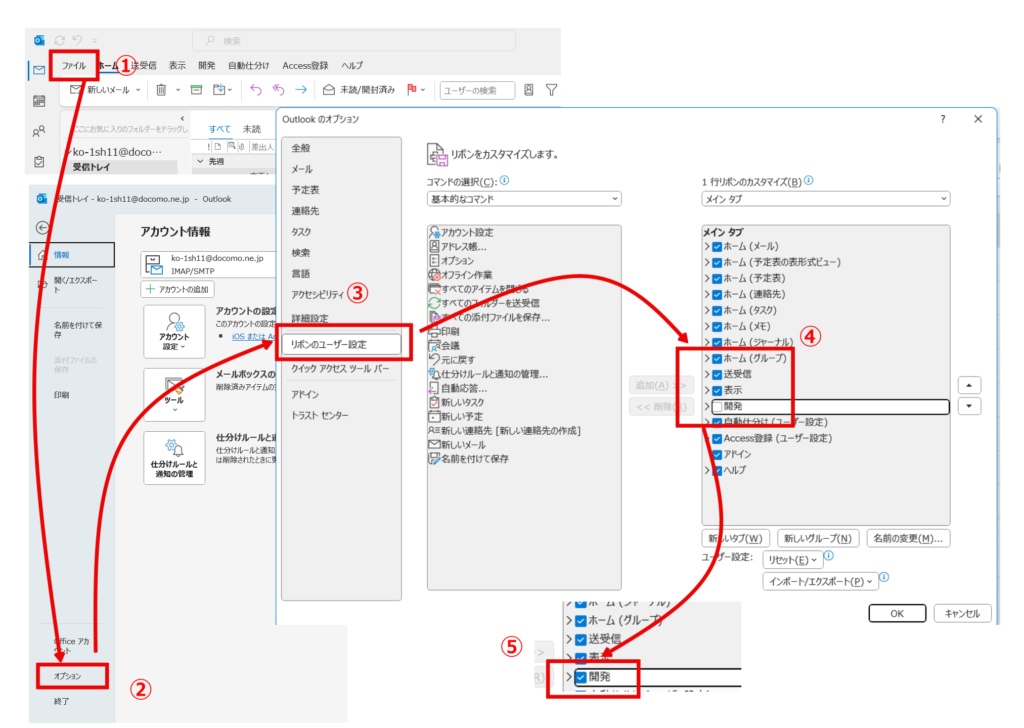
Task: Uncheck the Access登録 (ユーザー設定) checkbox
Action: [x=717, y=438]
